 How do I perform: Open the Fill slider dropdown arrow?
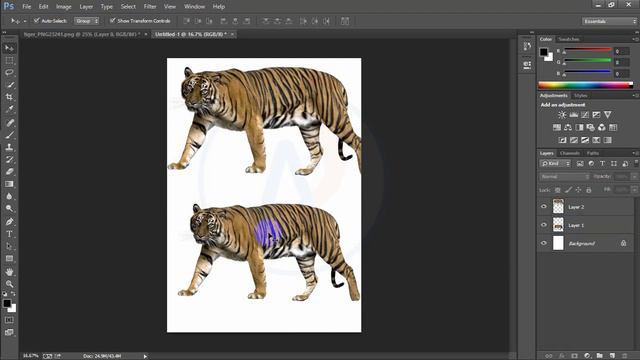634,190
